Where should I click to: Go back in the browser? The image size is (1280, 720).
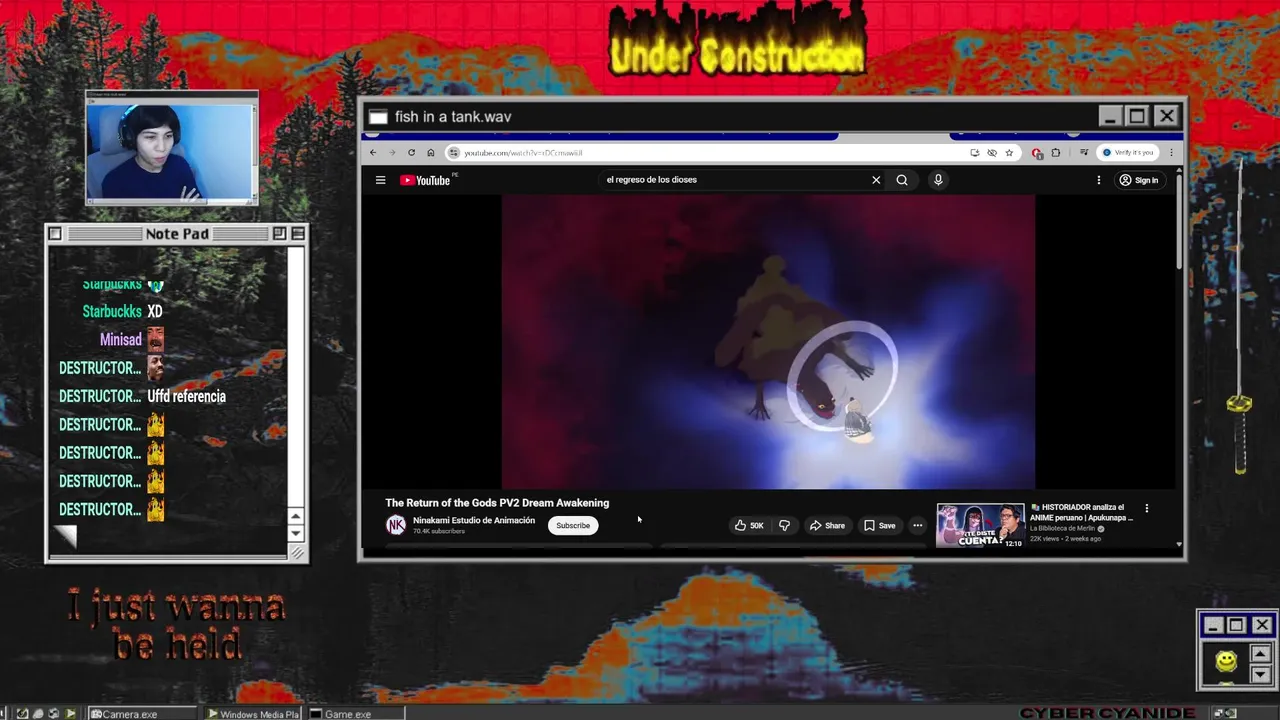pos(373,153)
